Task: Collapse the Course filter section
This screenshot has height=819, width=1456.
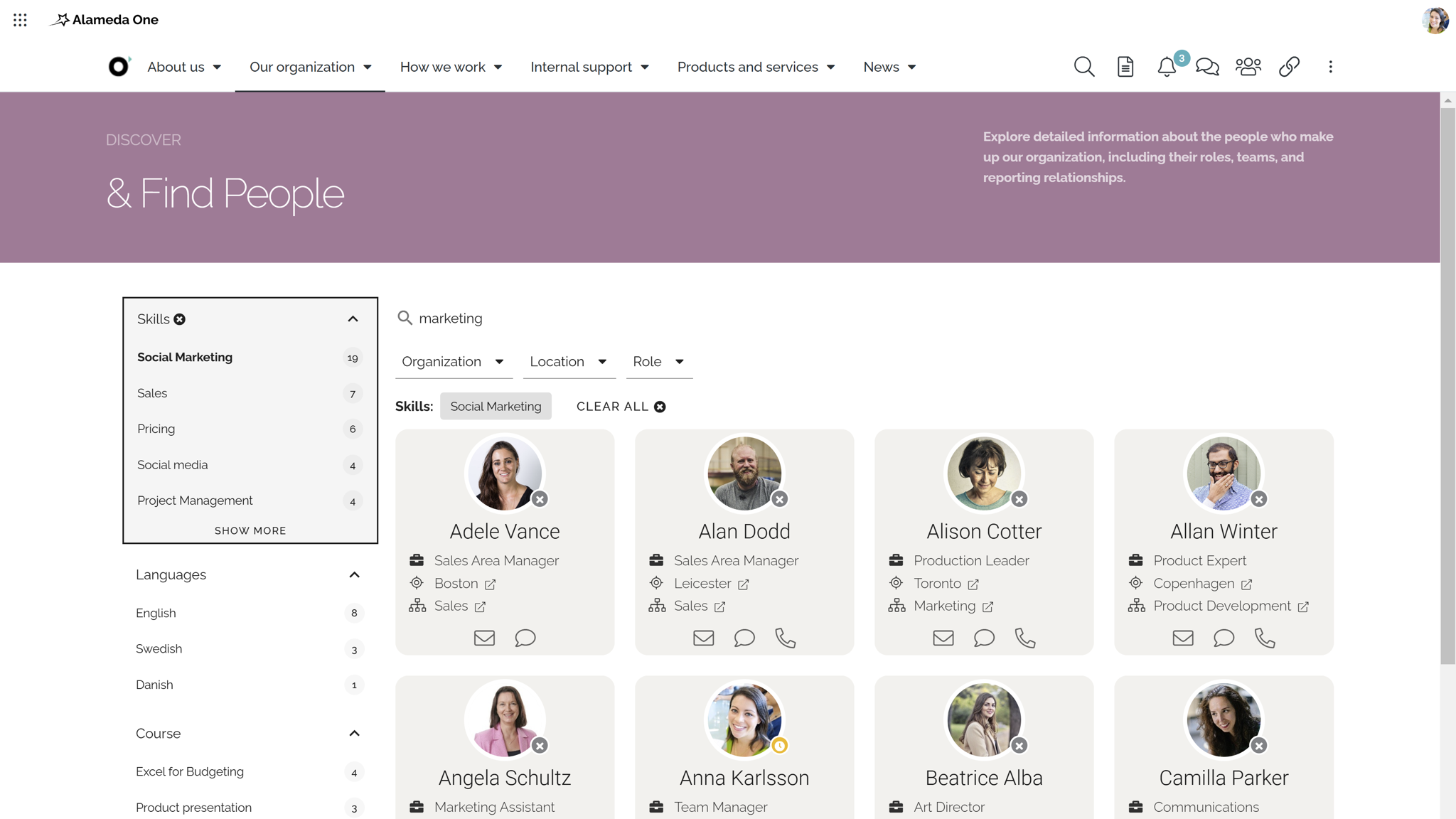Action: 354,733
